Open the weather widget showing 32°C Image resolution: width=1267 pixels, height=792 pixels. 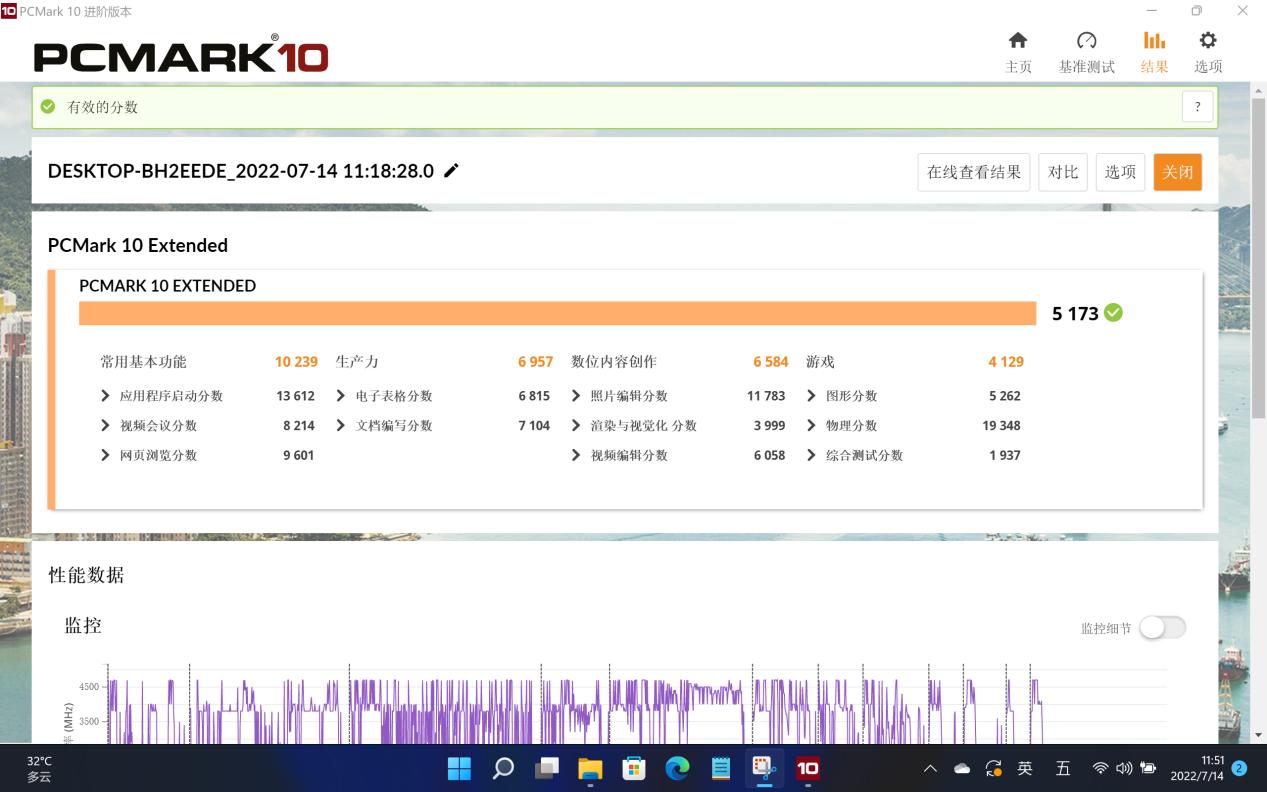[x=40, y=768]
